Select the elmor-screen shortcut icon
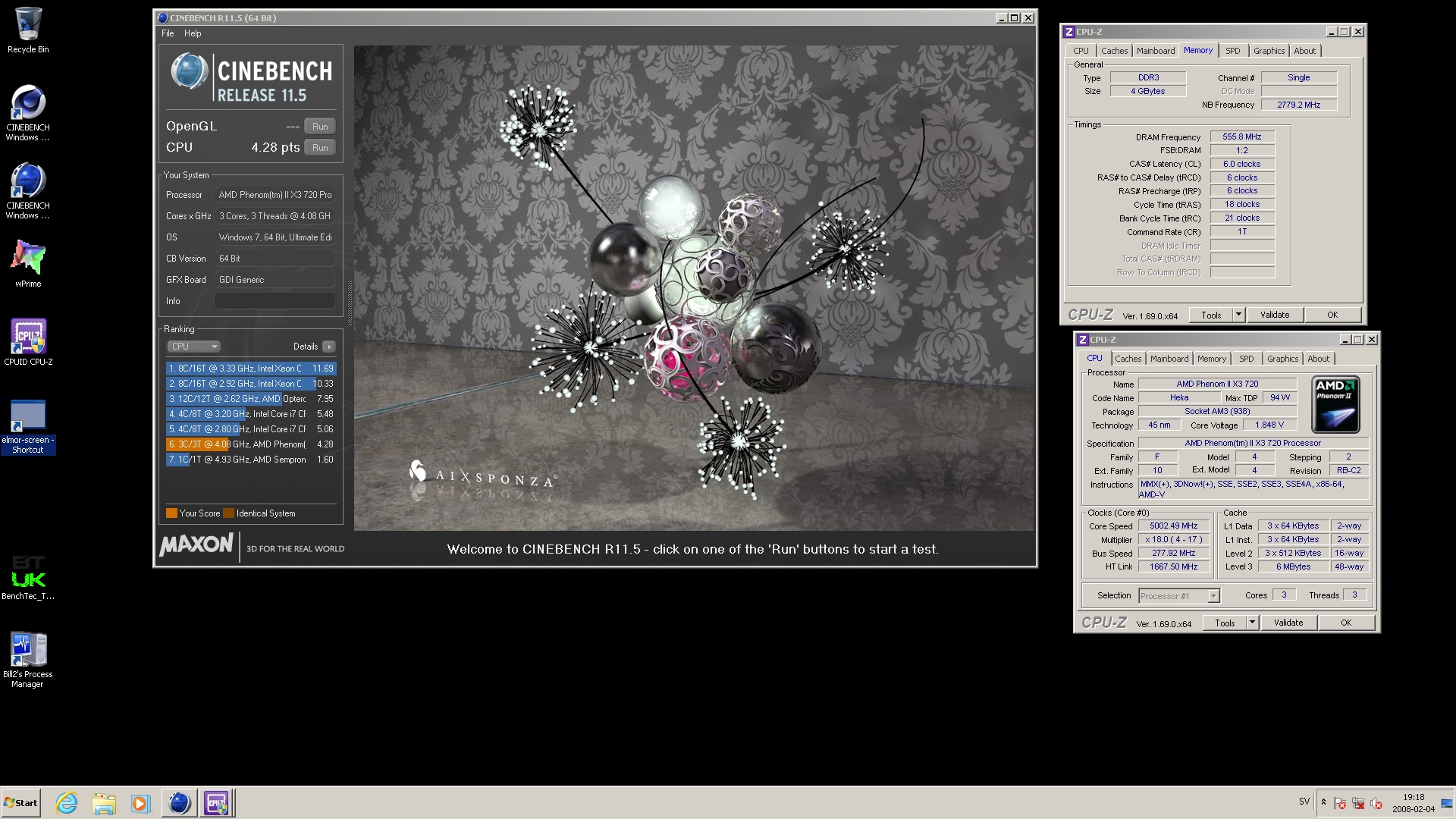Screen dimensions: 1456x819 (x=28, y=427)
